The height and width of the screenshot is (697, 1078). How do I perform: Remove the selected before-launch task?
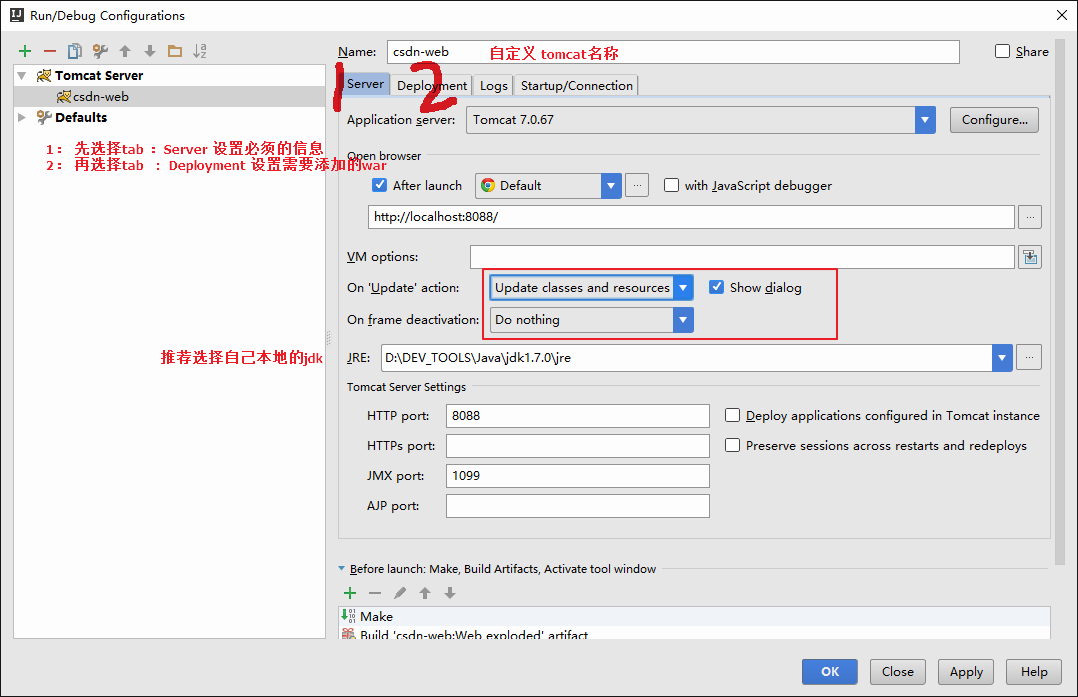click(375, 593)
